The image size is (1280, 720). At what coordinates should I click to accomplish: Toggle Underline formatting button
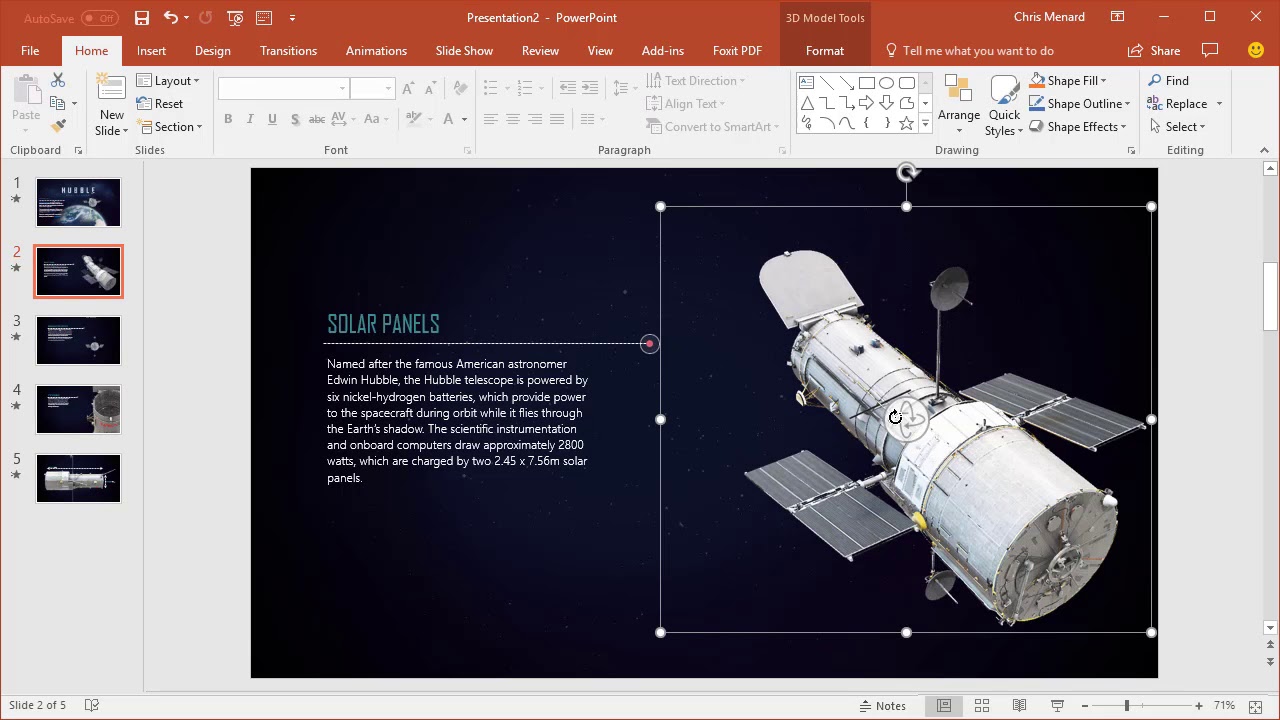[272, 119]
